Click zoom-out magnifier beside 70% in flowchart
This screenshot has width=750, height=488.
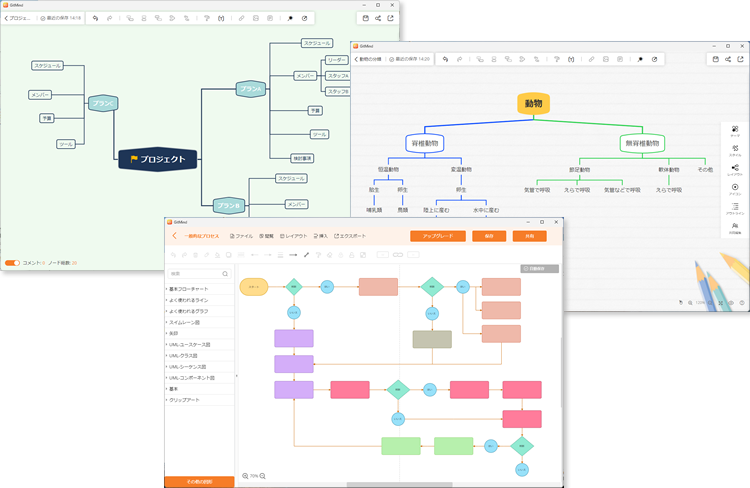(263, 476)
